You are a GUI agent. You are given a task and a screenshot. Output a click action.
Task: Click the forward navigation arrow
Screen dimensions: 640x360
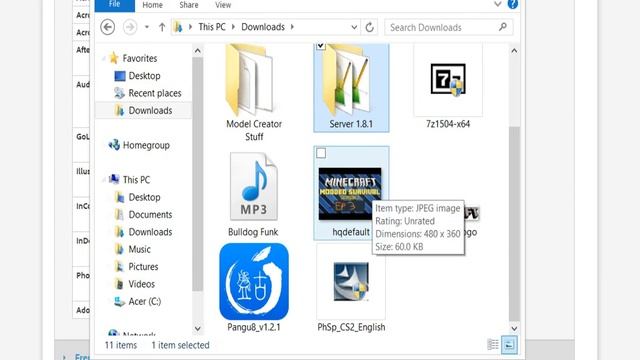(x=130, y=27)
